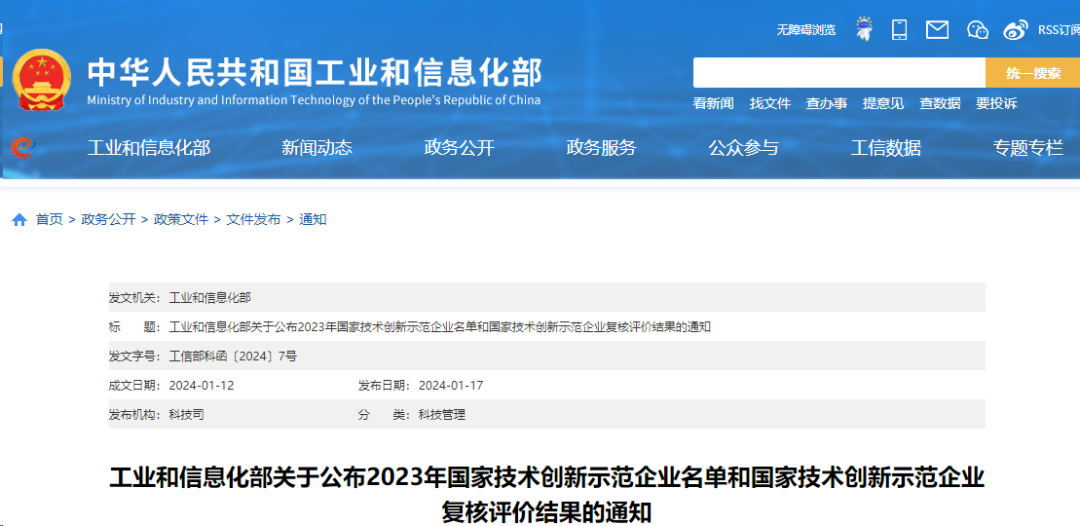1080x526 pixels.
Task: Select document number 工信部科函〔2024〕7号
Action: point(233,357)
